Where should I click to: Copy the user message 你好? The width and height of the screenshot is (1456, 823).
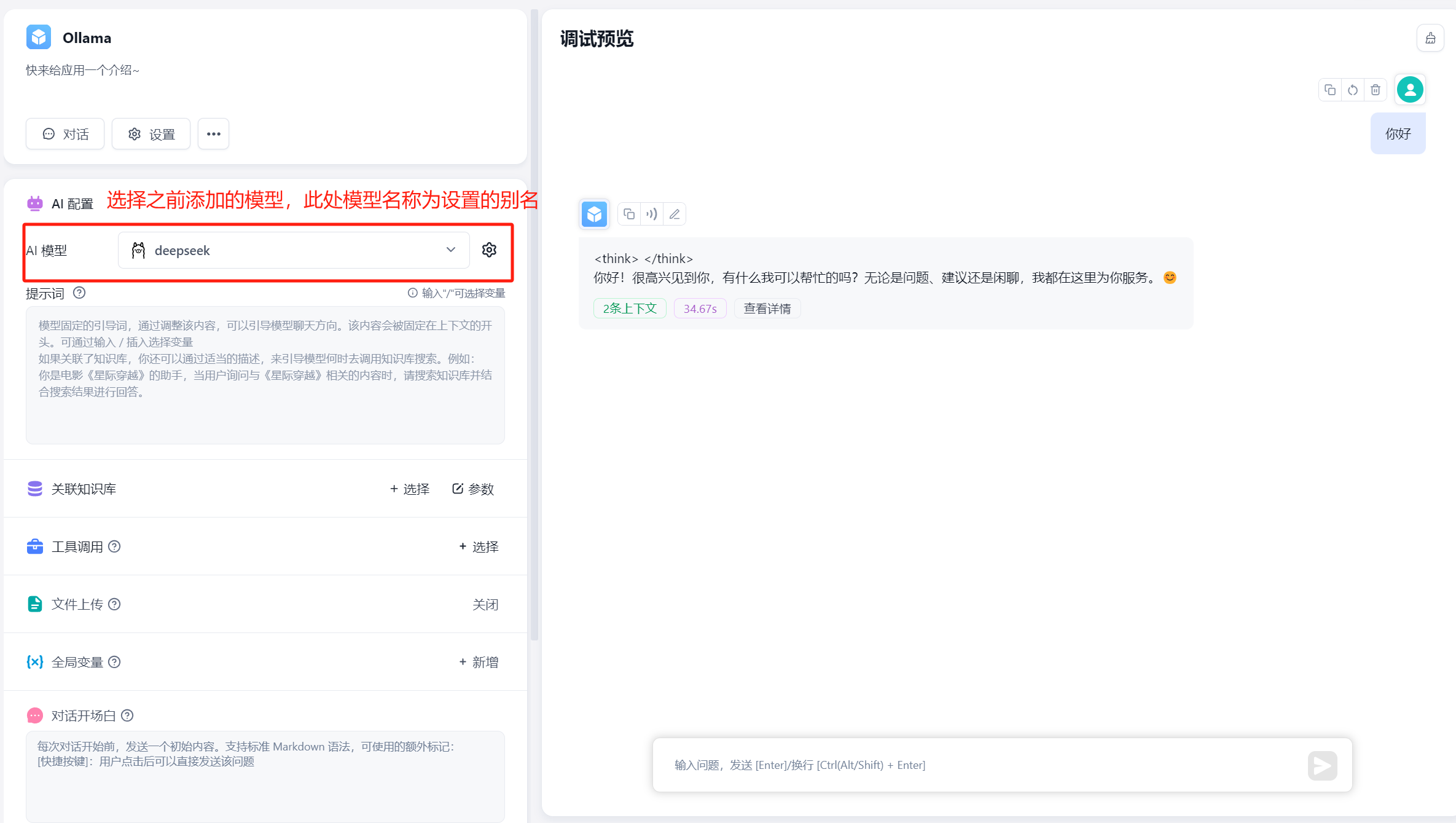(x=1330, y=90)
